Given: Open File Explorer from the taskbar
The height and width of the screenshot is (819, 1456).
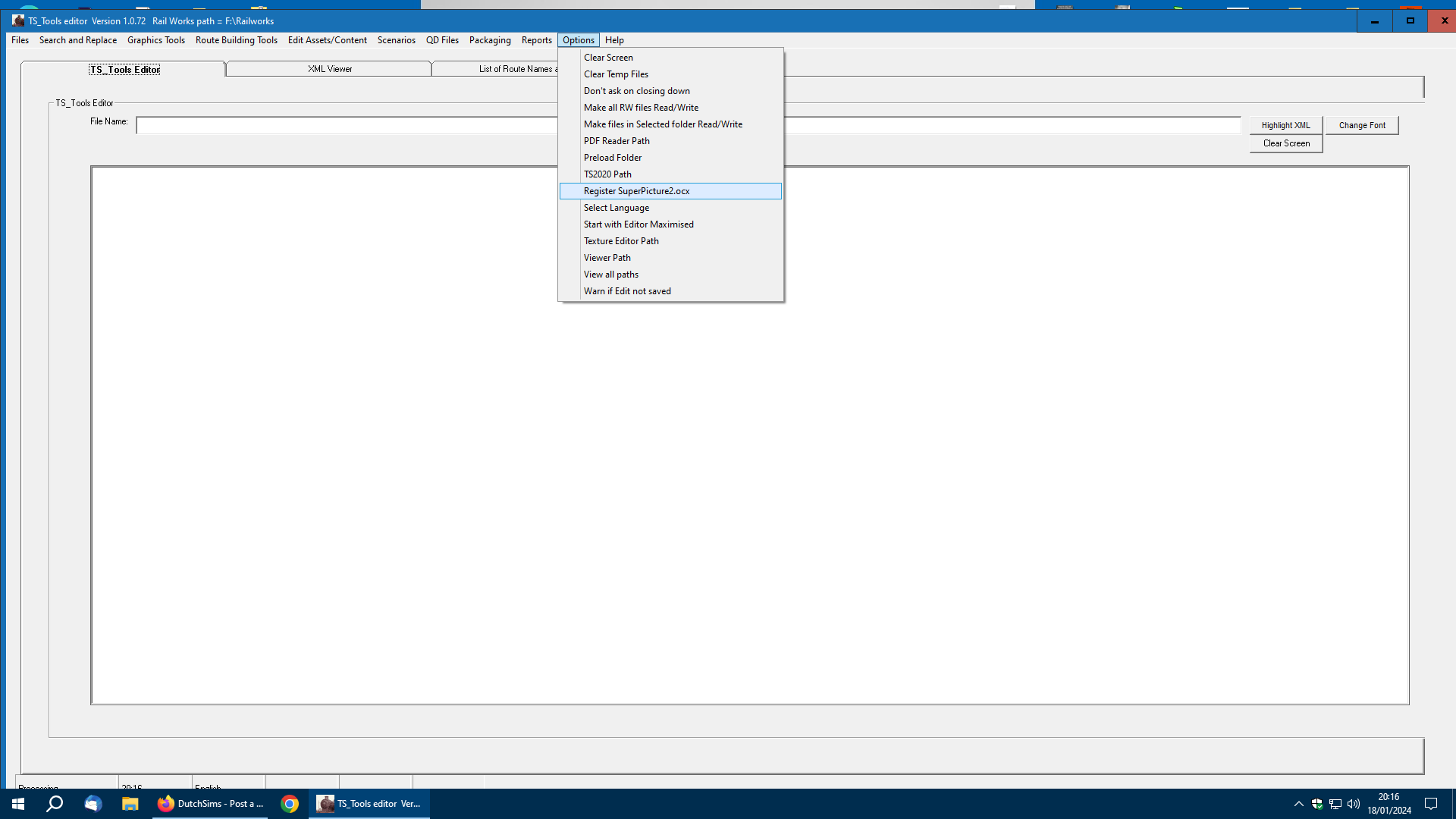Looking at the screenshot, I should click(x=130, y=804).
